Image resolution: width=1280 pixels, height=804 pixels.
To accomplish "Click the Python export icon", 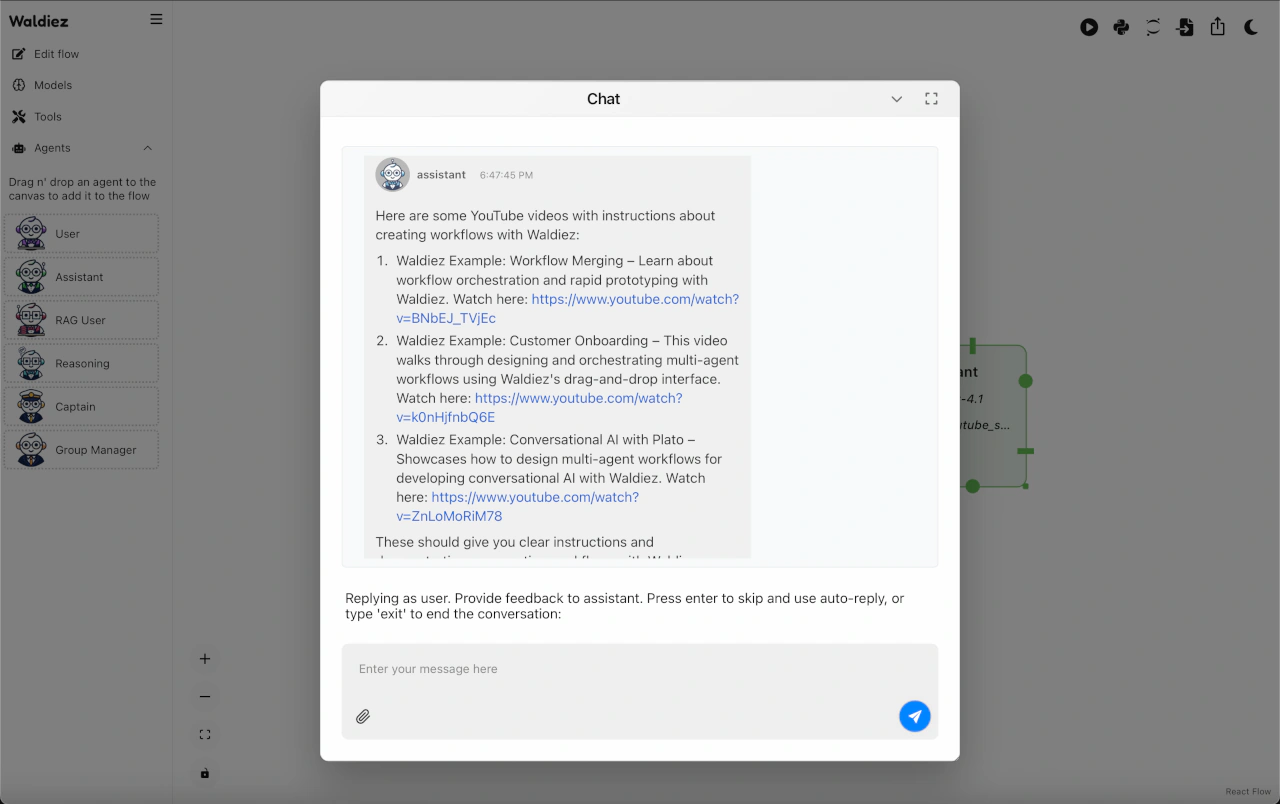I will (x=1121, y=28).
